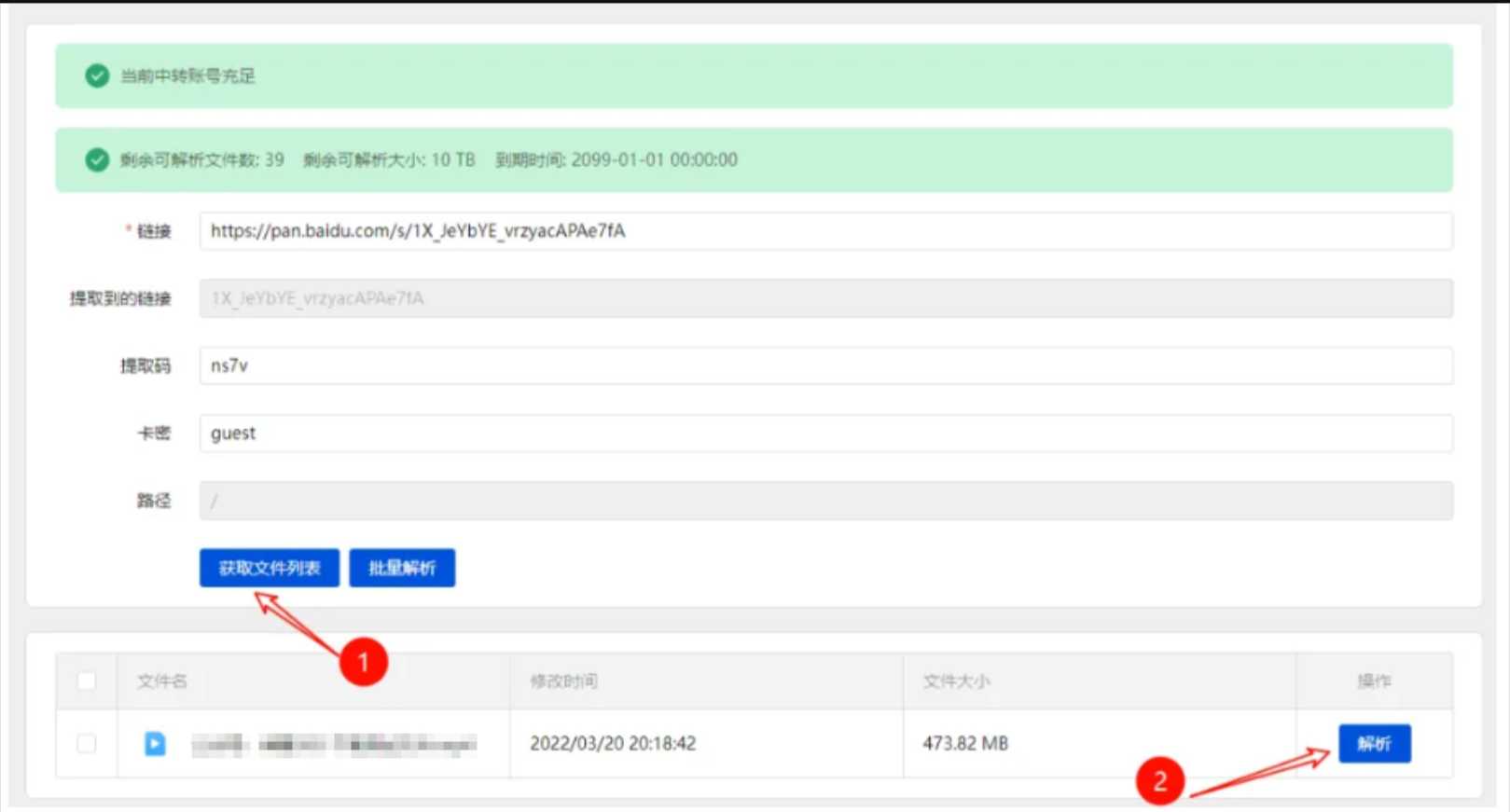The image size is (1510, 812).
Task: Click the 2022/03/20 20:18:42 modified time cell
Action: 613,743
